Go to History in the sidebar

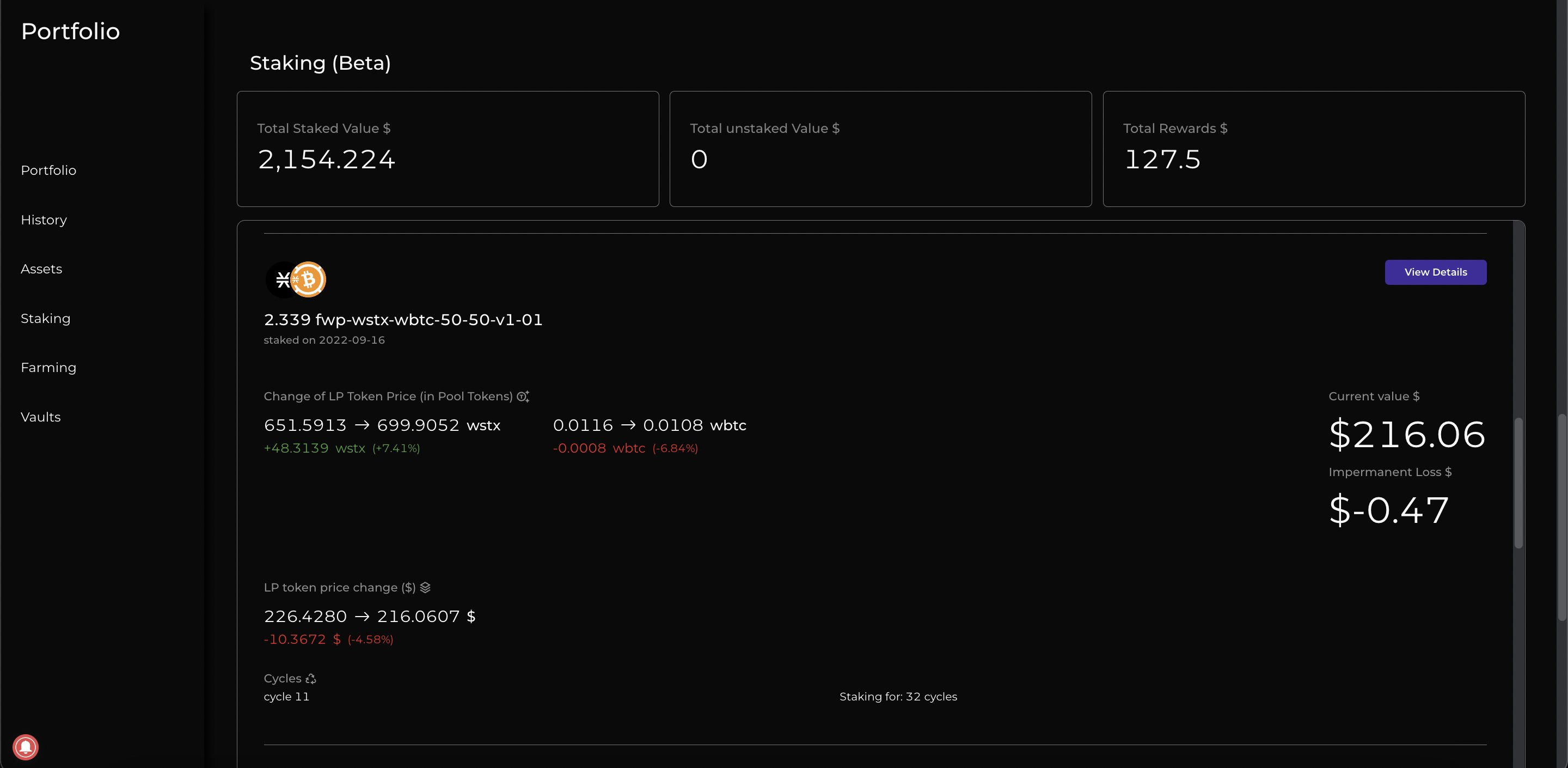click(44, 220)
